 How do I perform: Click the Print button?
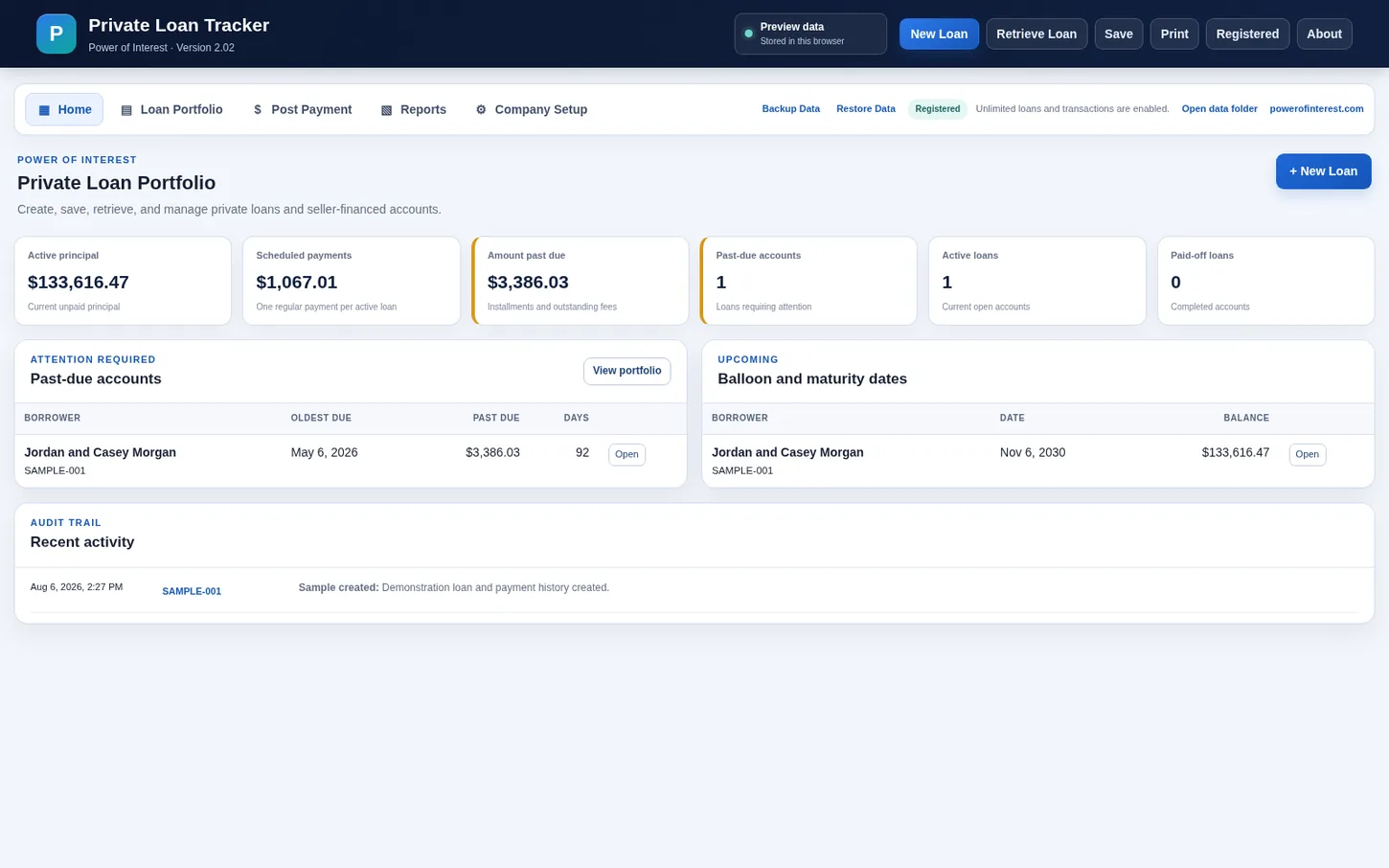[1174, 34]
